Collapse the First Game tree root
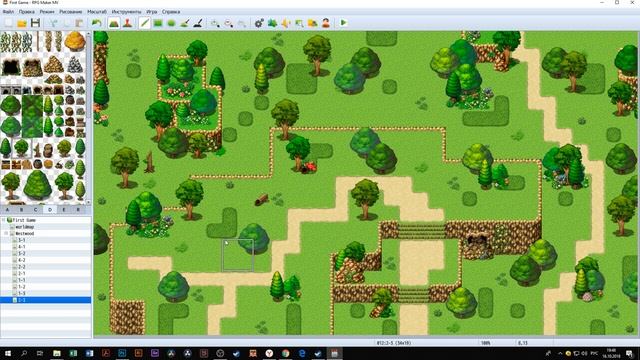The width and height of the screenshot is (640, 360). point(3,220)
